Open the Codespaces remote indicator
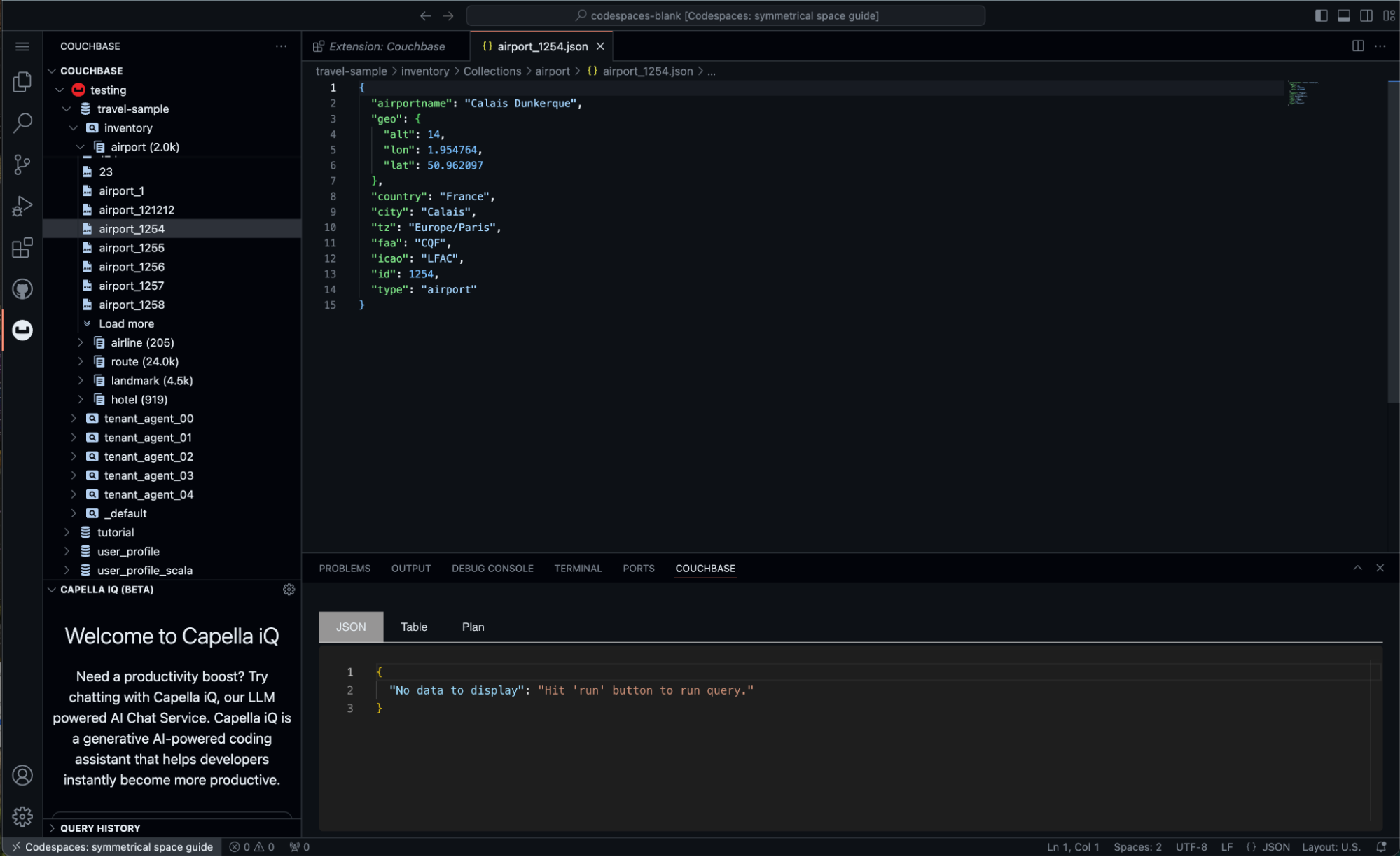The image size is (1400, 857). point(112,847)
